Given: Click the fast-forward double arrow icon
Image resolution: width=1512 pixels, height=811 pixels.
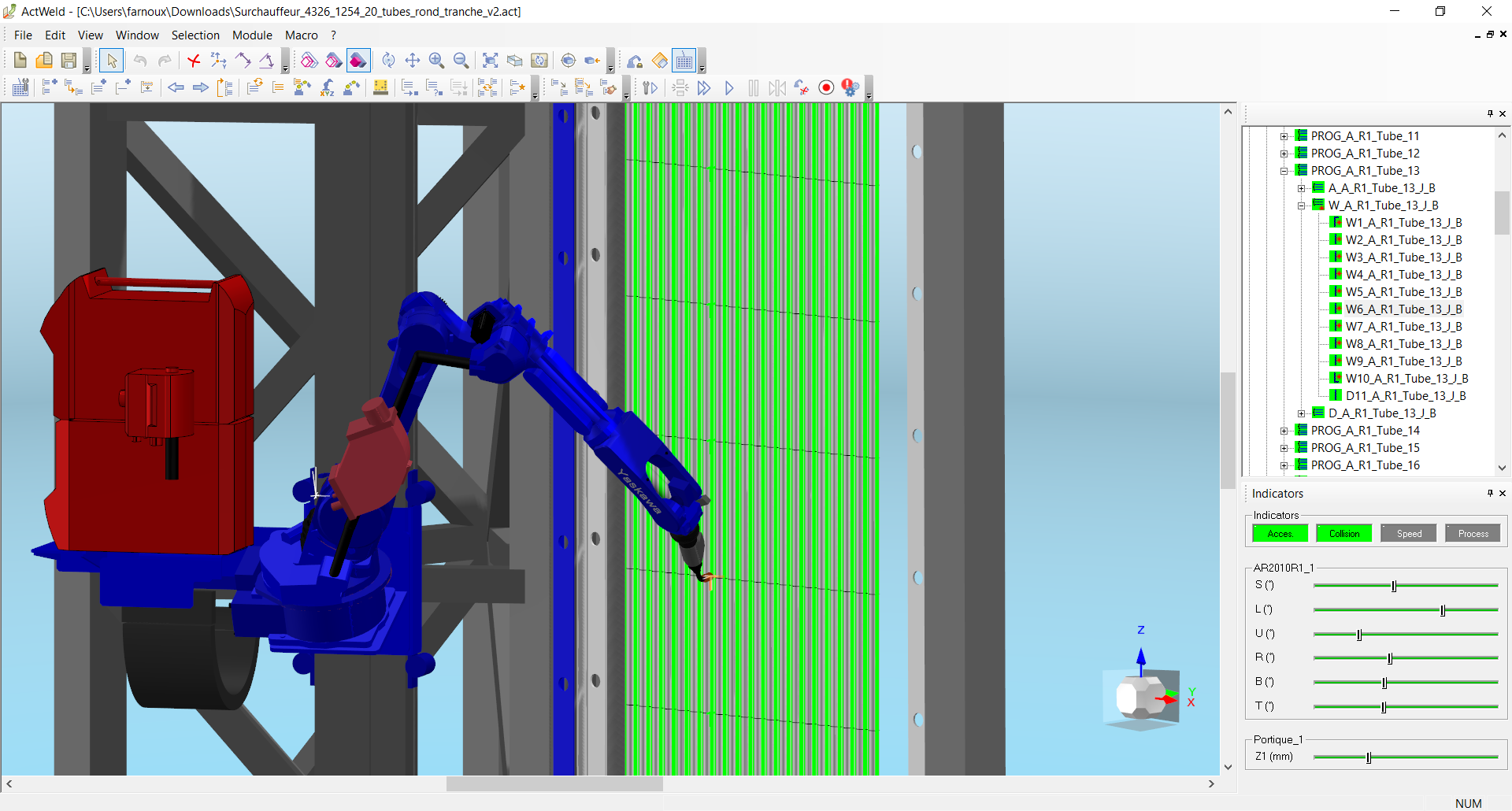Looking at the screenshot, I should 704,88.
